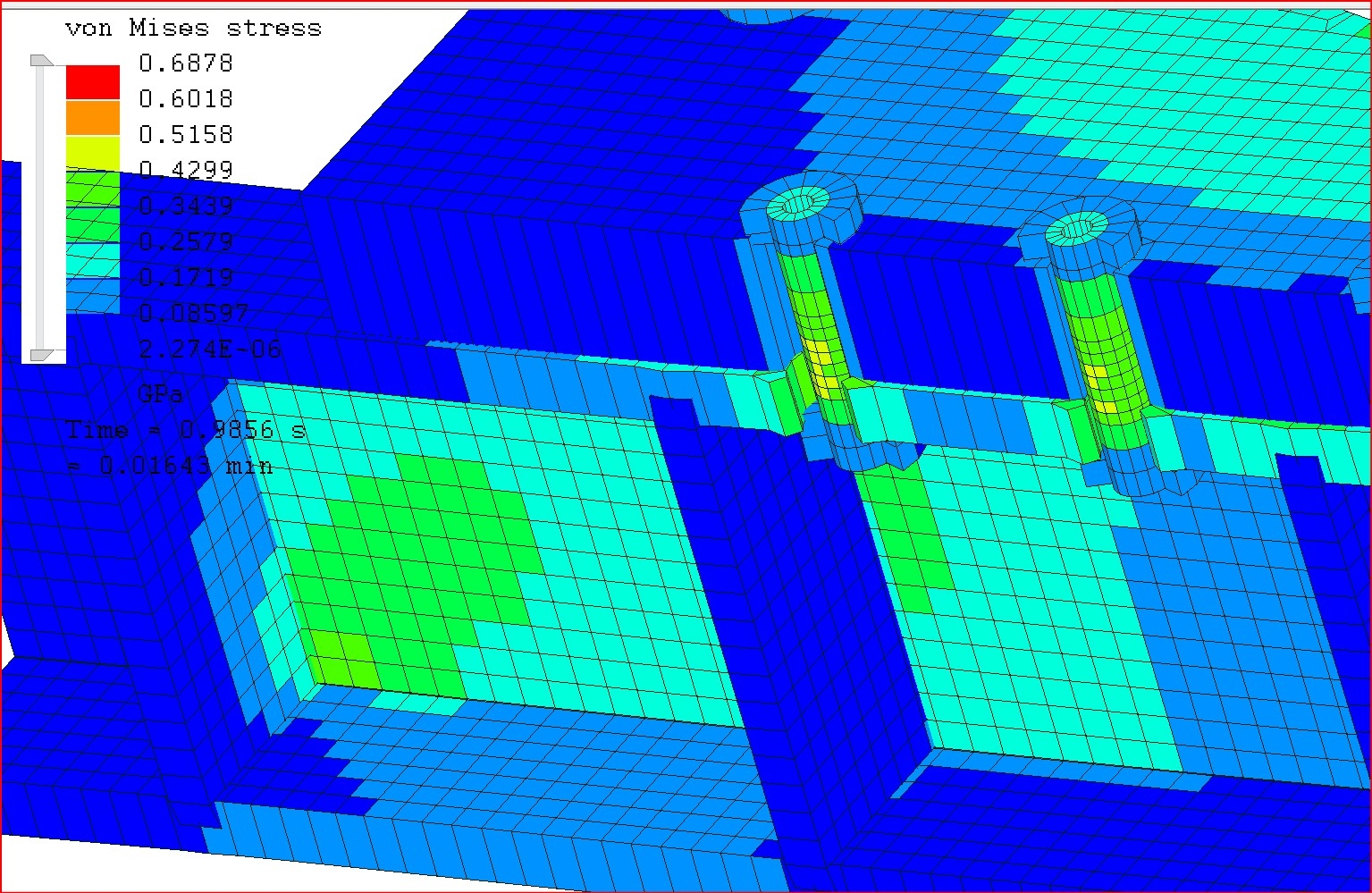Click the "von Mises stress" legend title
Screen dimensions: 1372x893
click(193, 29)
